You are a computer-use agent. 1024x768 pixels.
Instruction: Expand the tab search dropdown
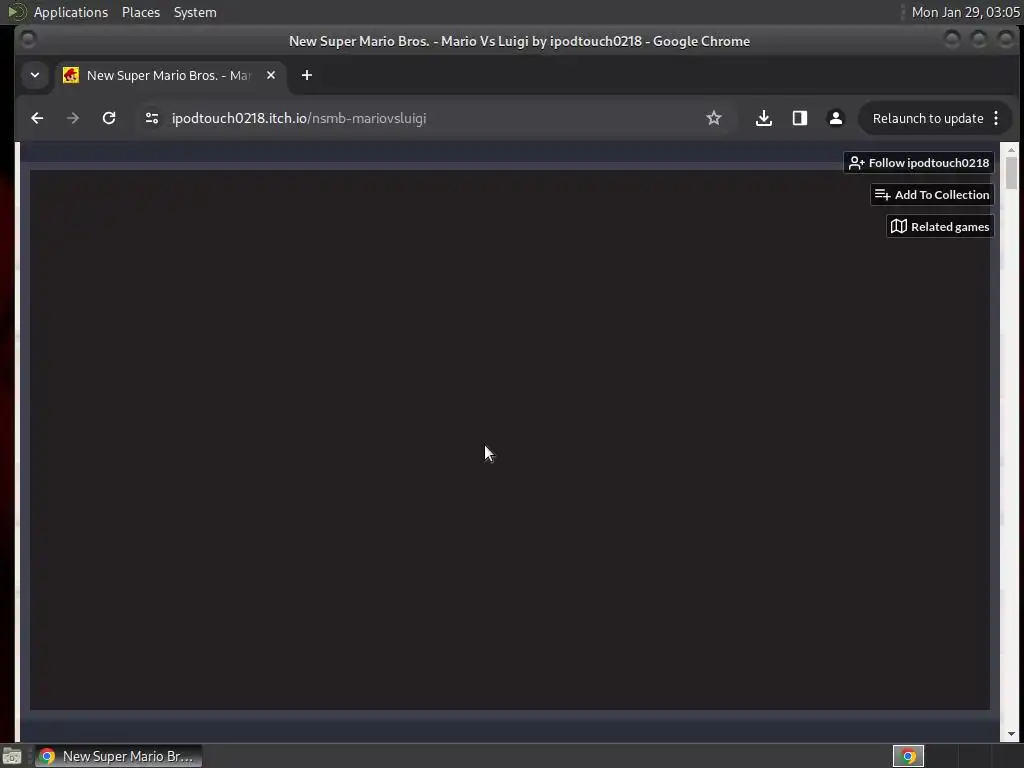pyautogui.click(x=35, y=75)
